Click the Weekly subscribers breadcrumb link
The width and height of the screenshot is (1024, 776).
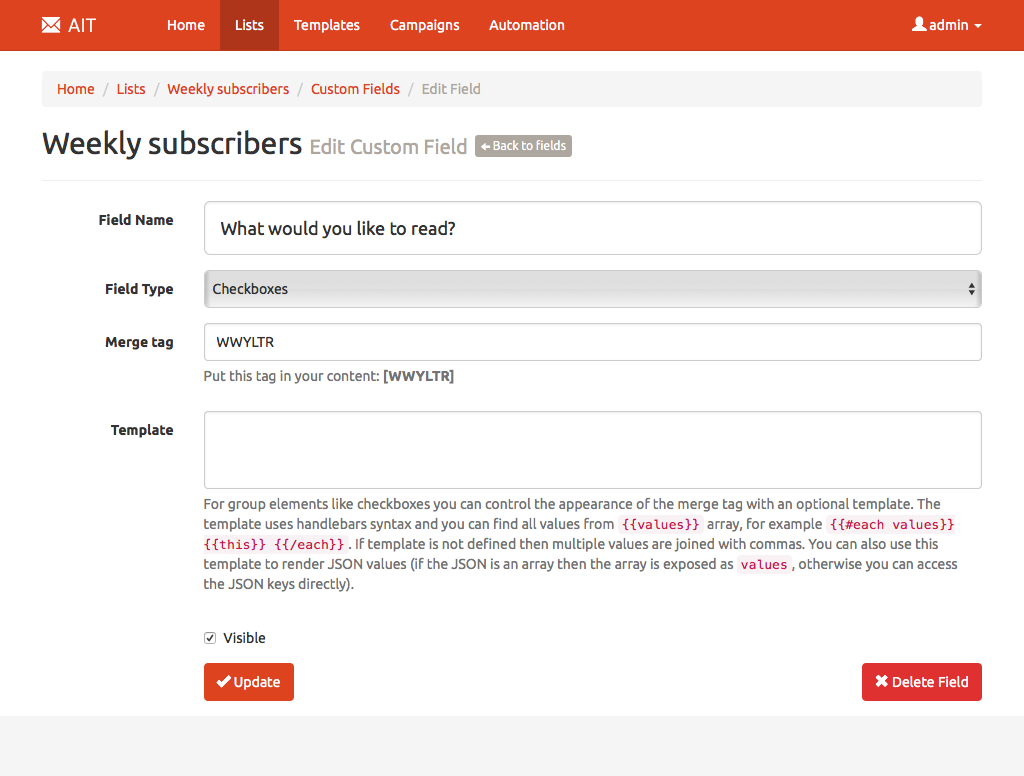pyautogui.click(x=228, y=89)
